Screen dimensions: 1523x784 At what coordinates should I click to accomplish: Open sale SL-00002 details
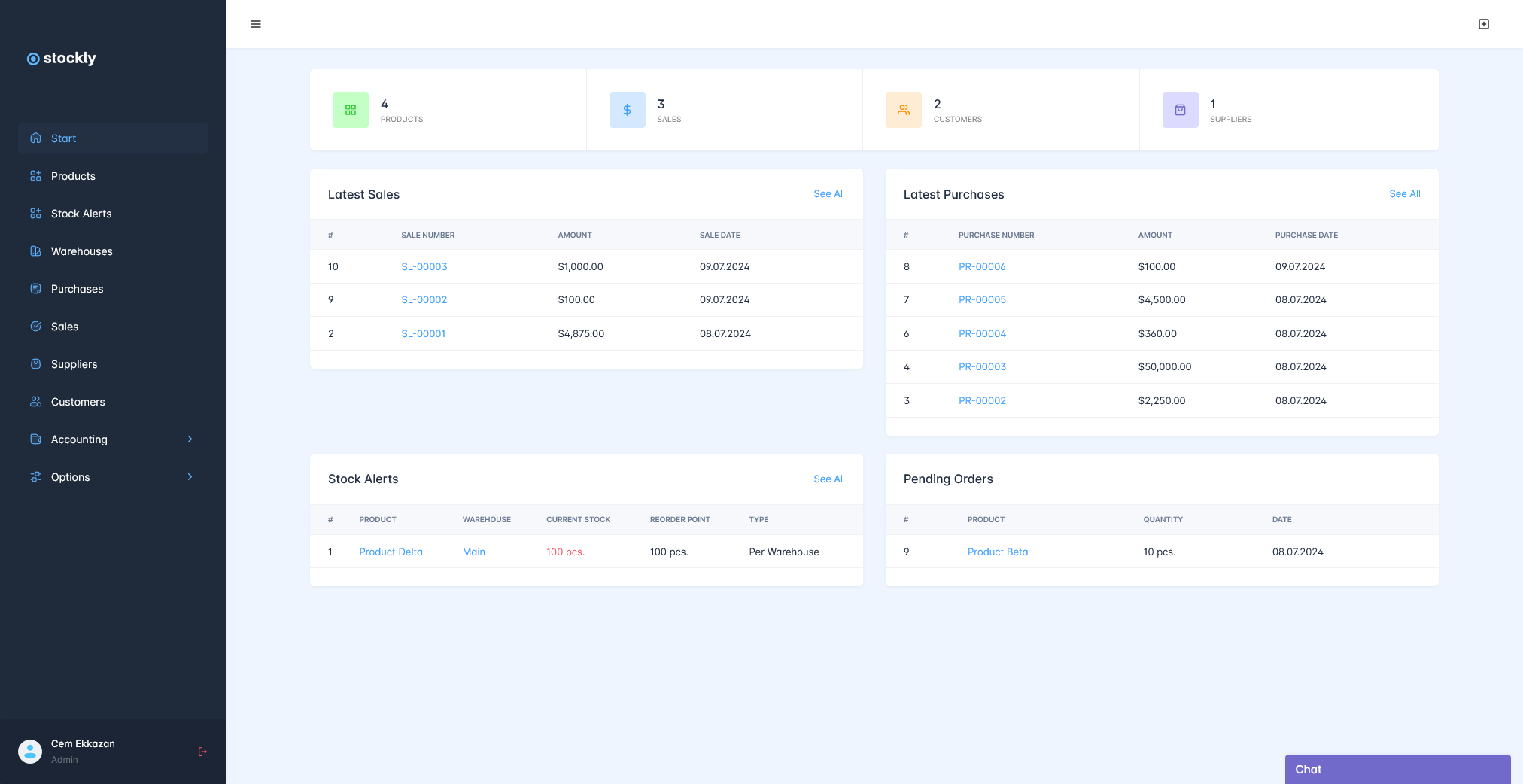(x=424, y=299)
